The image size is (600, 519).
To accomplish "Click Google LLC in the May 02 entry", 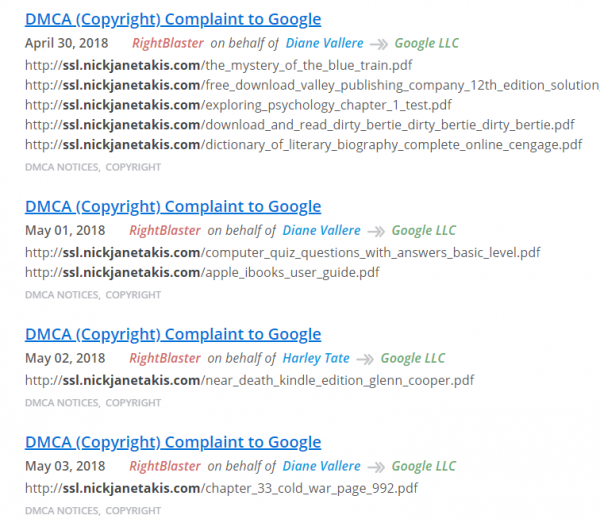I will click(413, 358).
